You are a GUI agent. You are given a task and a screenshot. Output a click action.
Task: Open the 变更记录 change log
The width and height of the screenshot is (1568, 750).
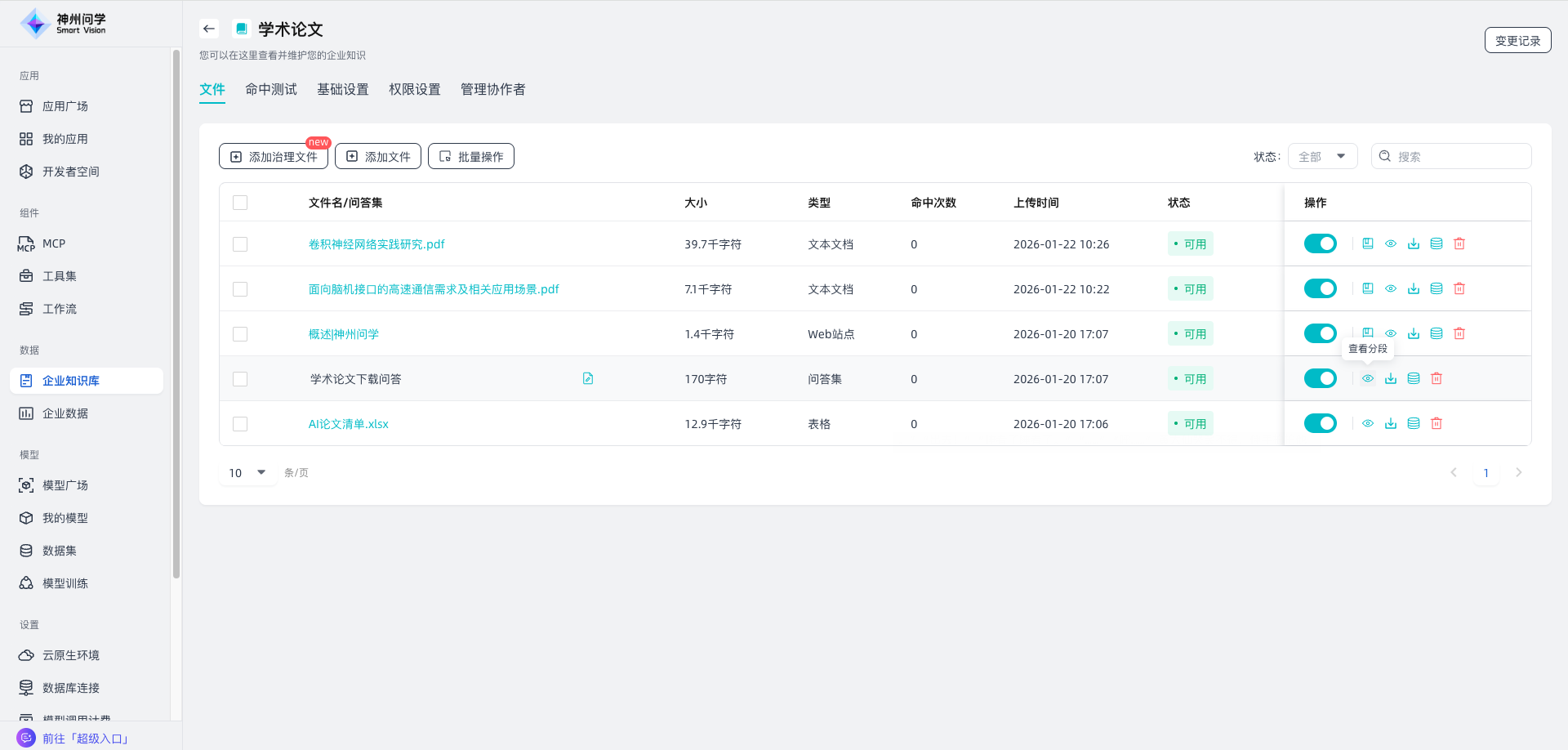[x=1517, y=40]
